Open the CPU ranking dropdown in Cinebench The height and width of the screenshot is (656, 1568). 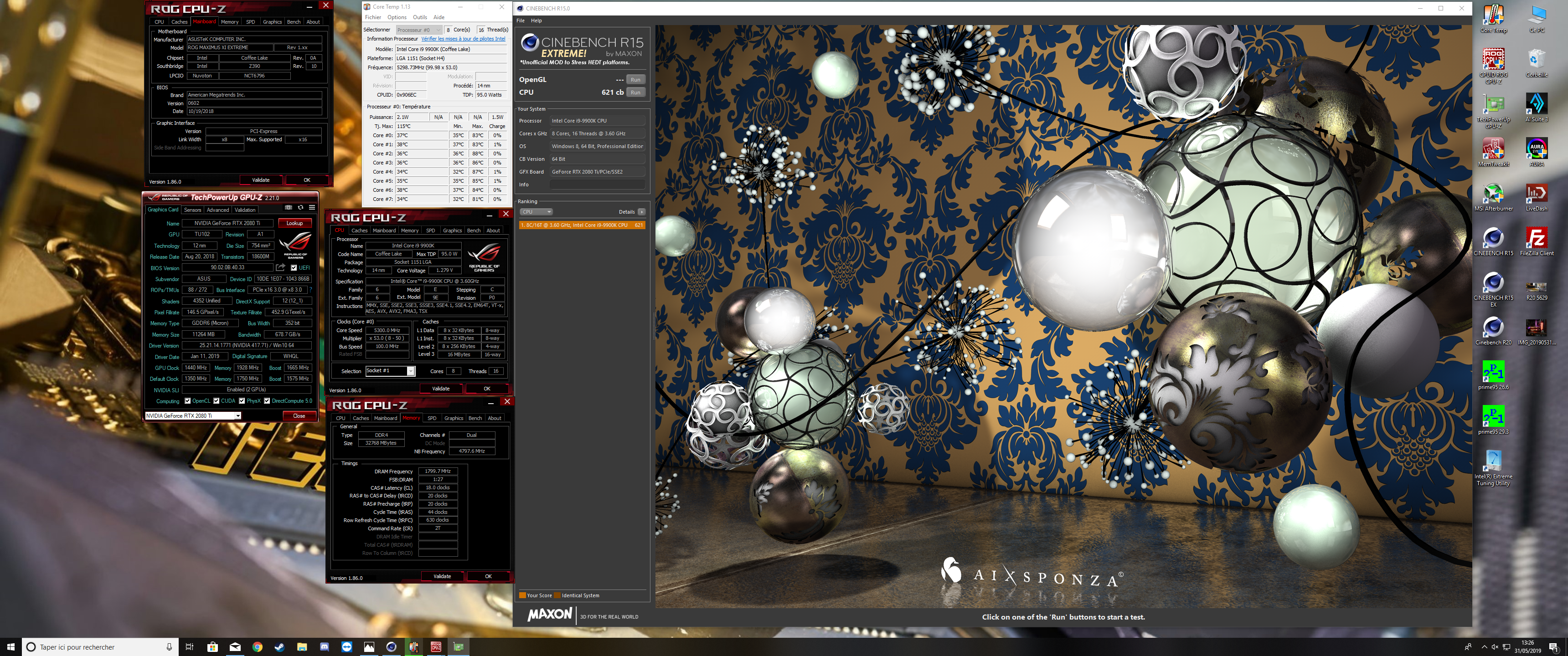[x=536, y=212]
